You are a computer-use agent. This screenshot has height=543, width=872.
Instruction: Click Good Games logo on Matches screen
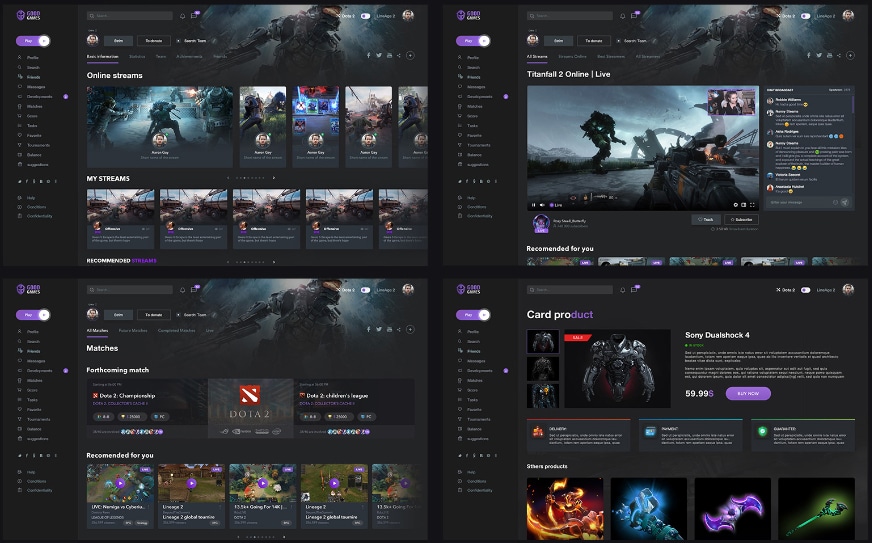click(x=28, y=289)
